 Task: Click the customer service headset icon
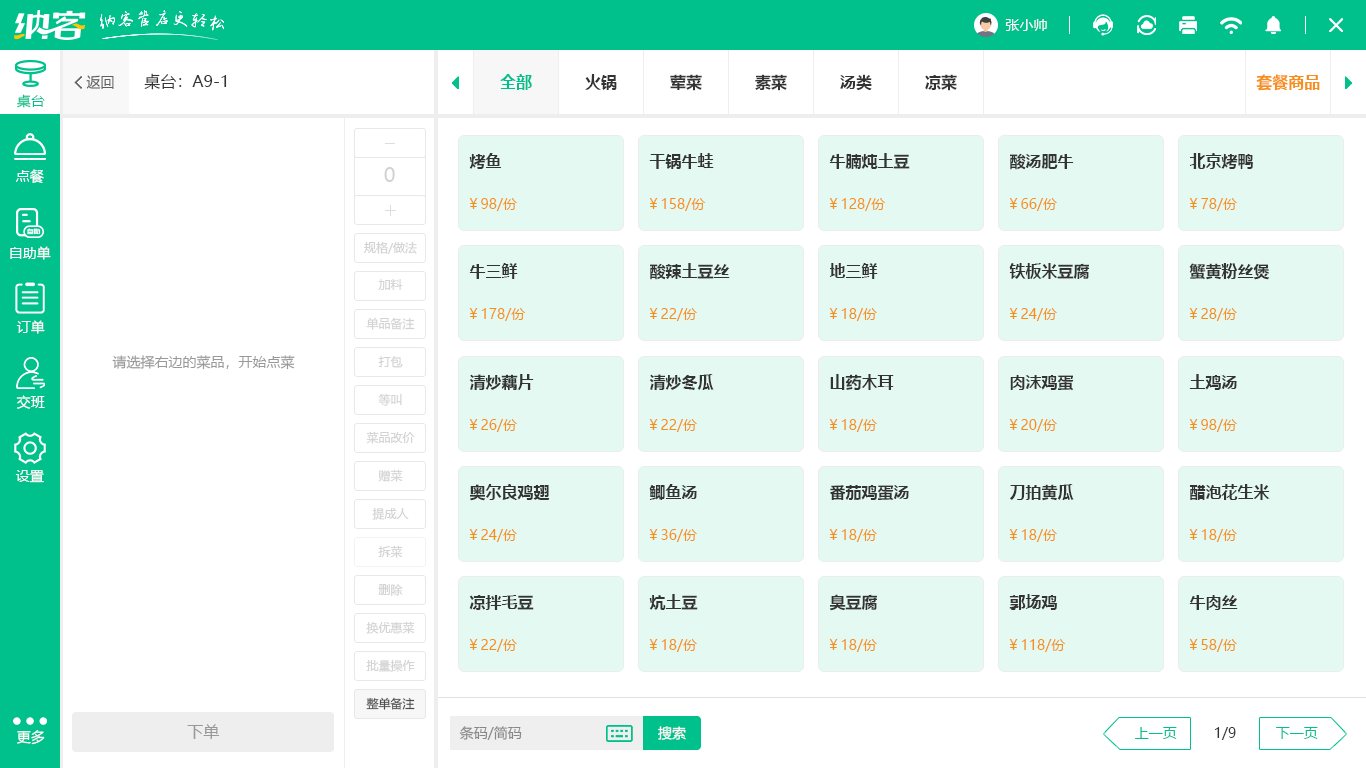1102,24
